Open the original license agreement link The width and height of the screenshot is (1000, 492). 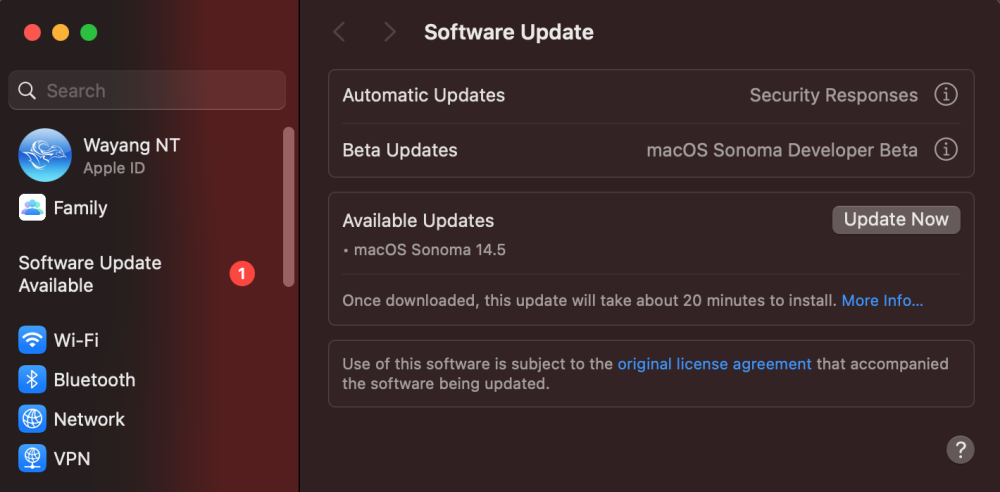(714, 364)
